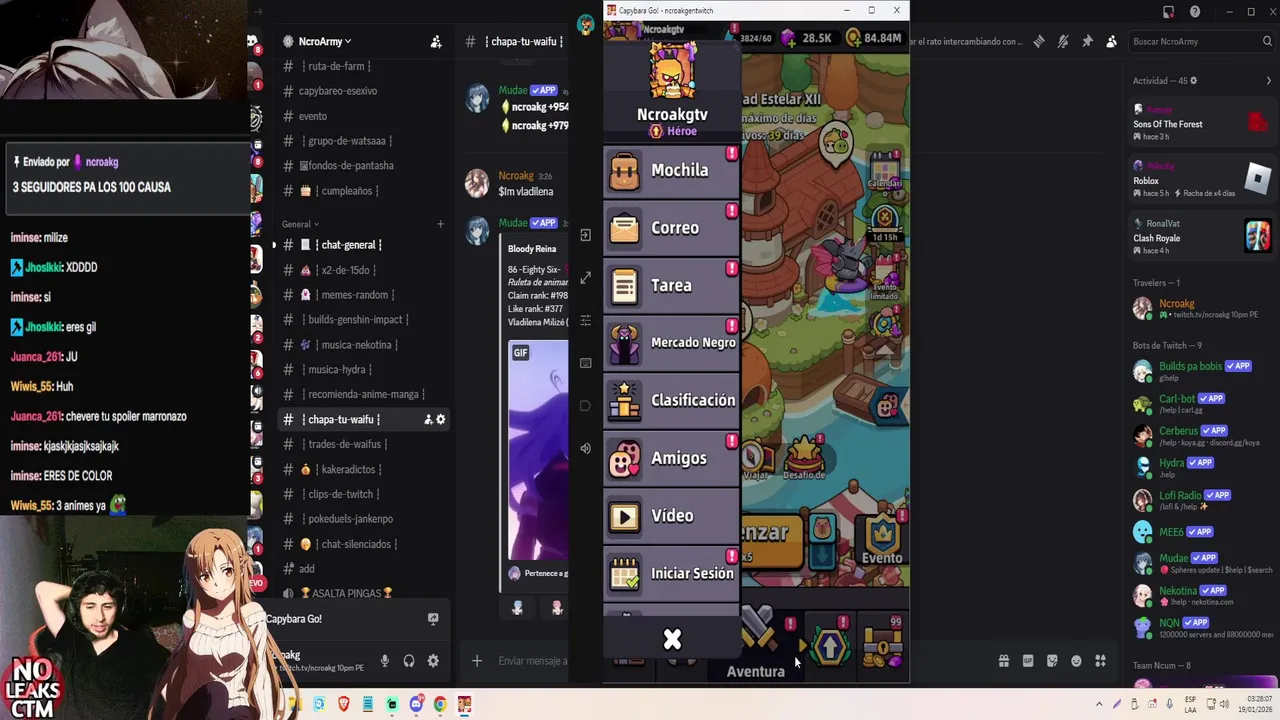Viewport: 1280px width, 720px height.
Task: Open Amigos friends entry
Action: [671, 459]
